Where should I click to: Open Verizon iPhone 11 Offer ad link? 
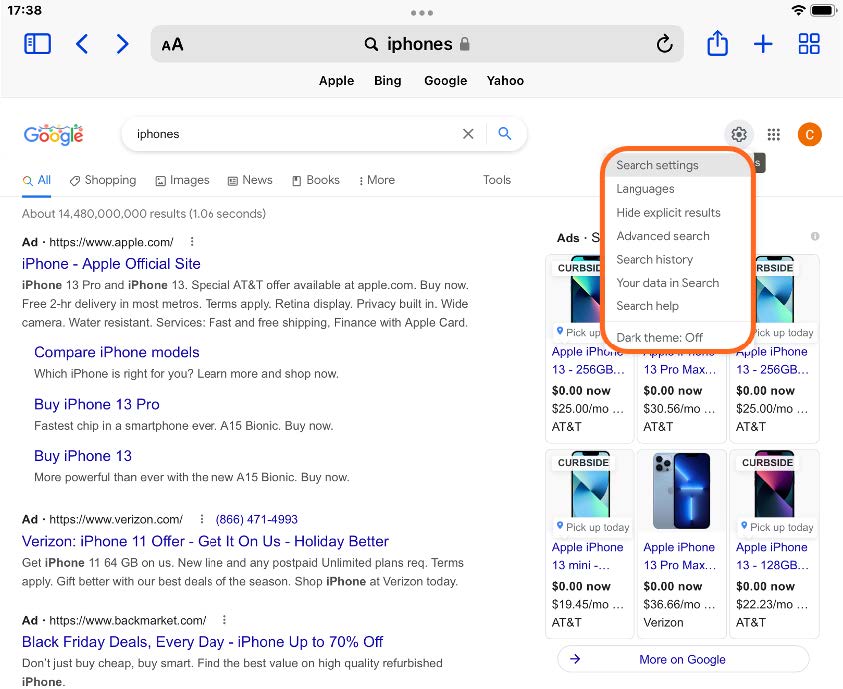coord(205,541)
